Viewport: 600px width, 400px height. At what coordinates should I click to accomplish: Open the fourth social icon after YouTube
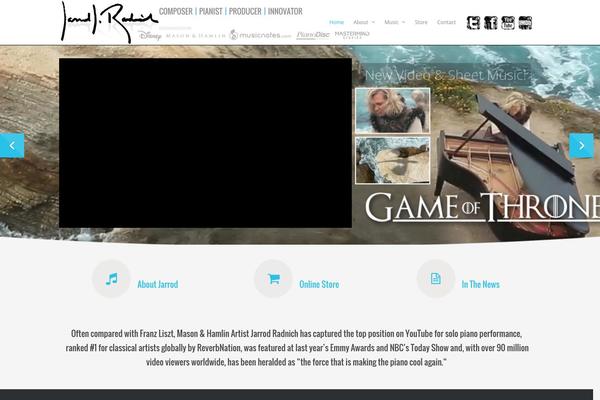tap(525, 23)
